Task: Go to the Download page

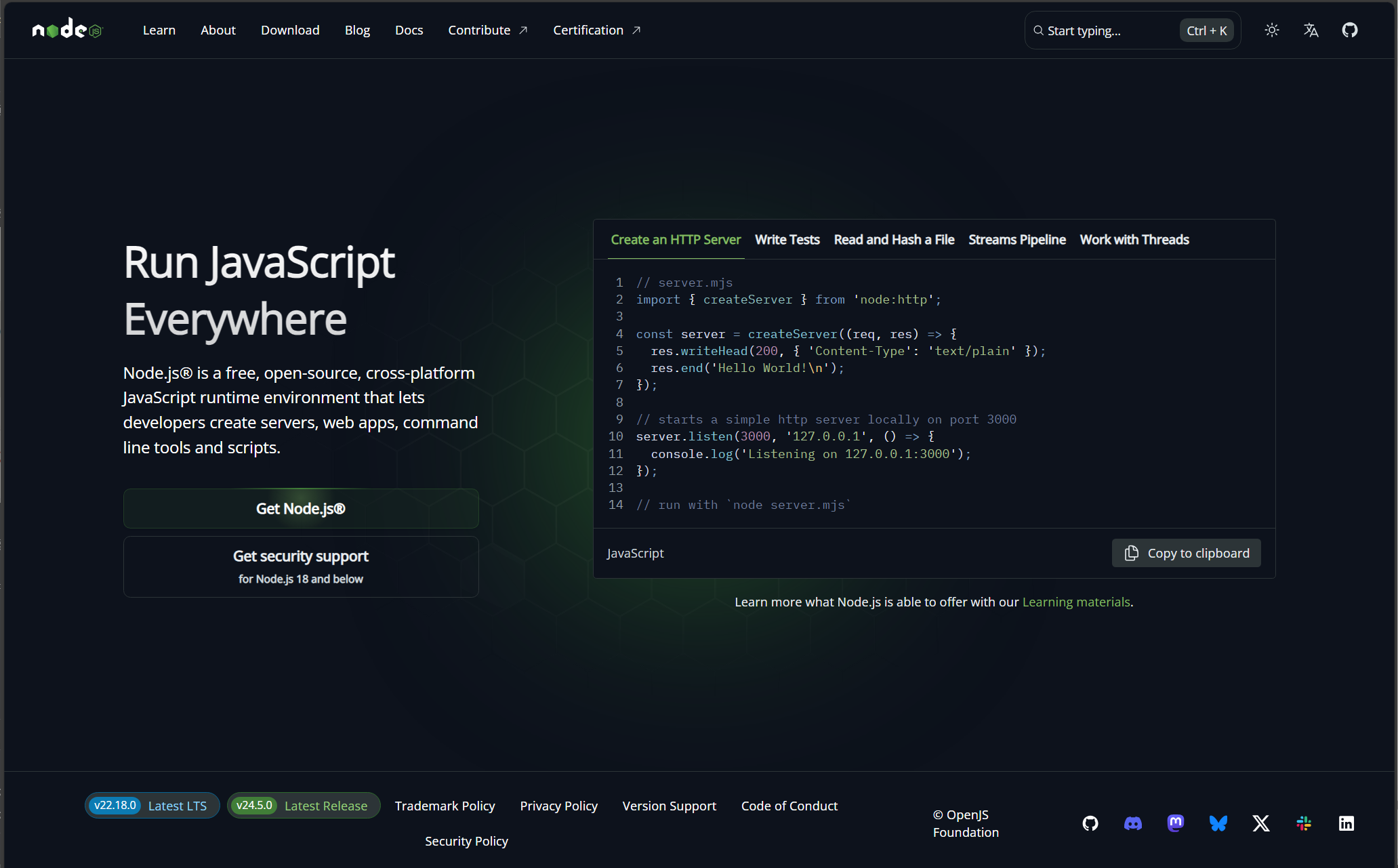Action: point(290,30)
